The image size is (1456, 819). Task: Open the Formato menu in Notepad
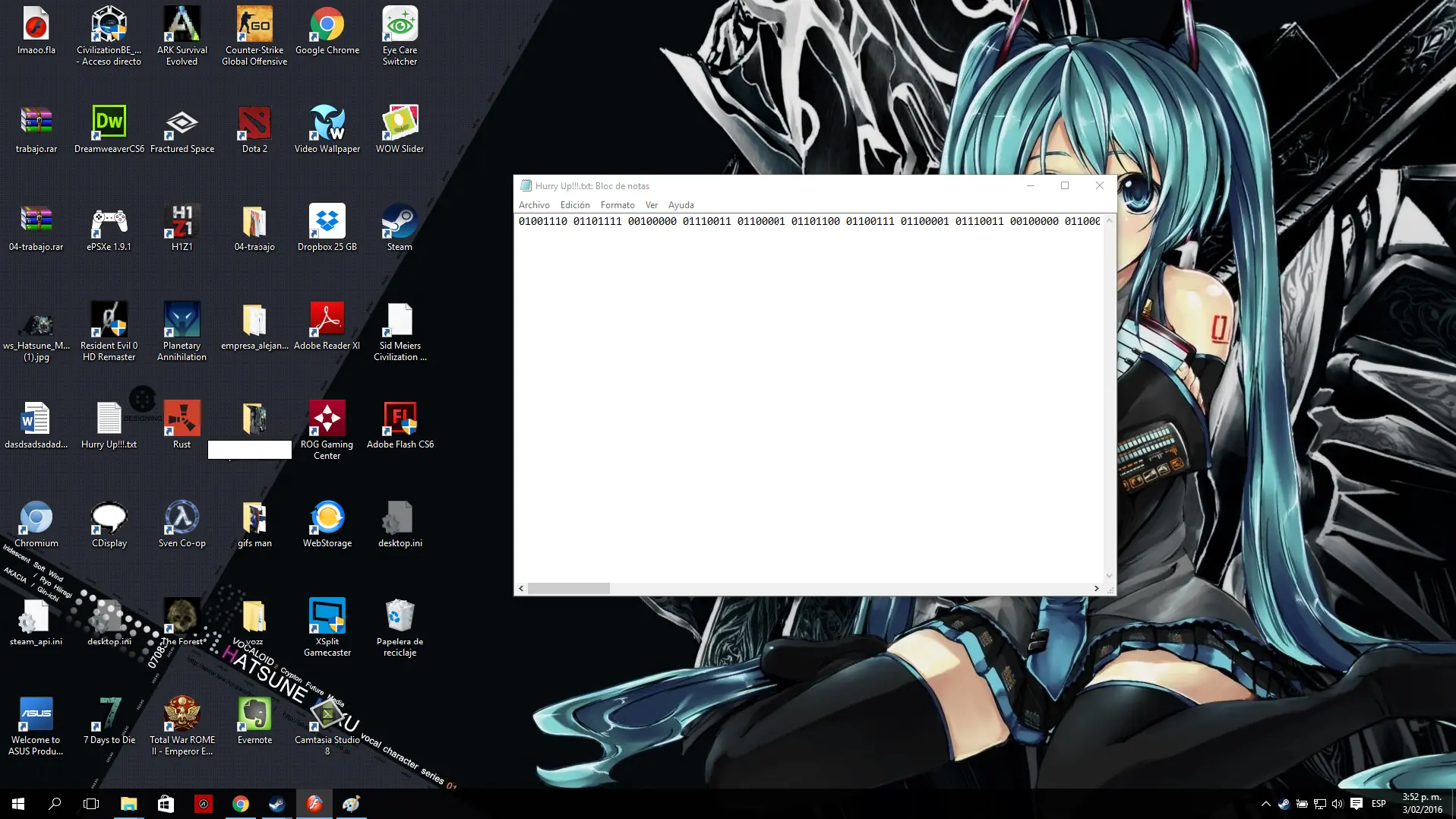point(617,205)
